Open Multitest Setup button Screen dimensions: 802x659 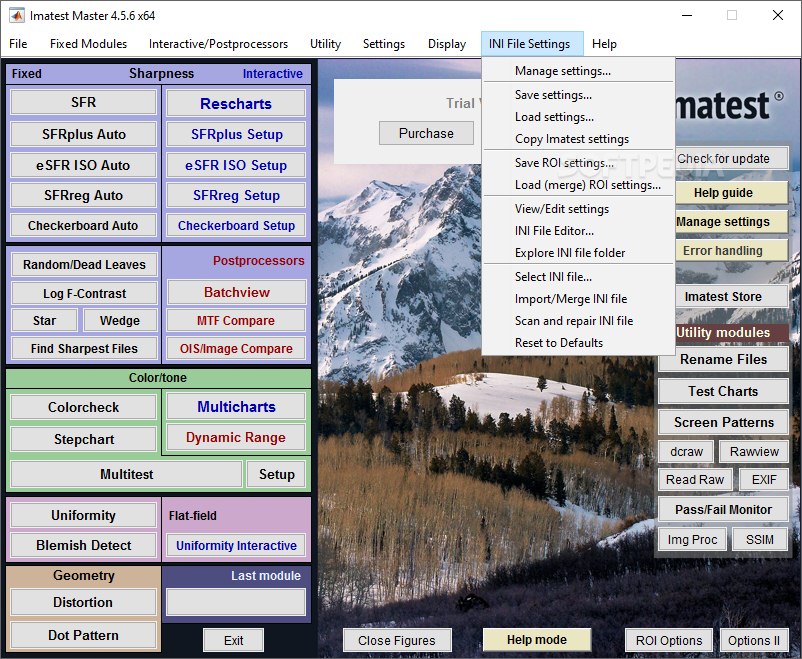tap(276, 474)
